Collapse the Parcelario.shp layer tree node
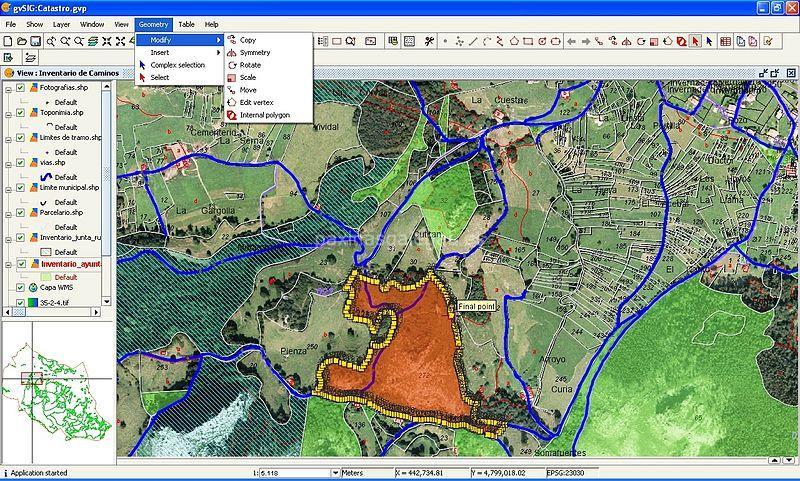Image resolution: width=800 pixels, height=481 pixels. 8,215
